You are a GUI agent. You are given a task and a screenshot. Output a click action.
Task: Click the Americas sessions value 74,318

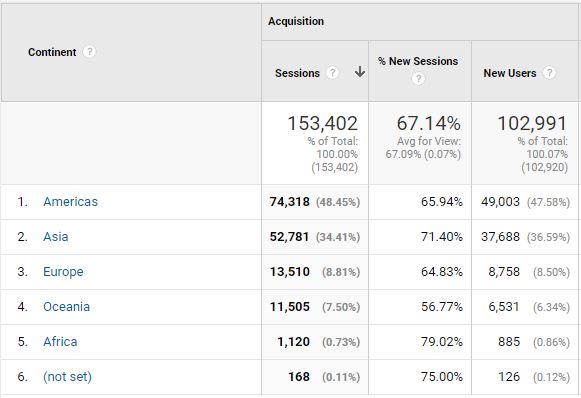[289, 202]
